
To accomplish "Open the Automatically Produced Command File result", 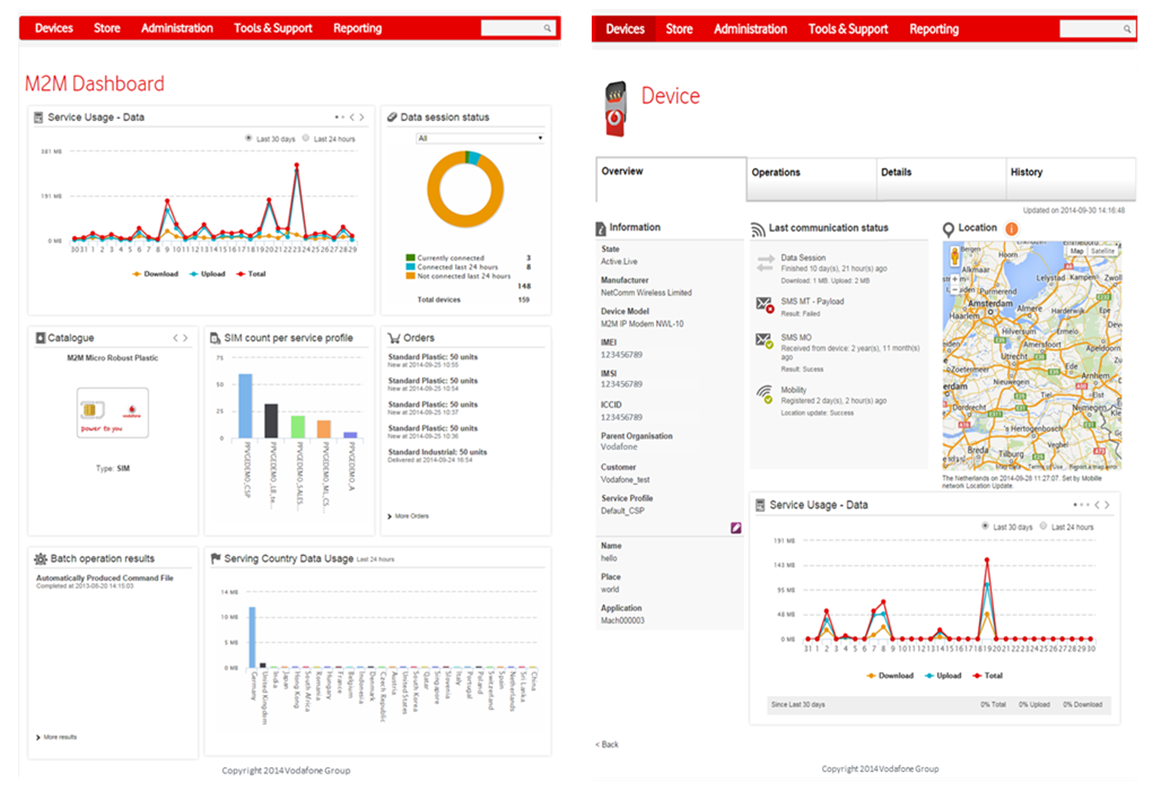I will click(104, 578).
